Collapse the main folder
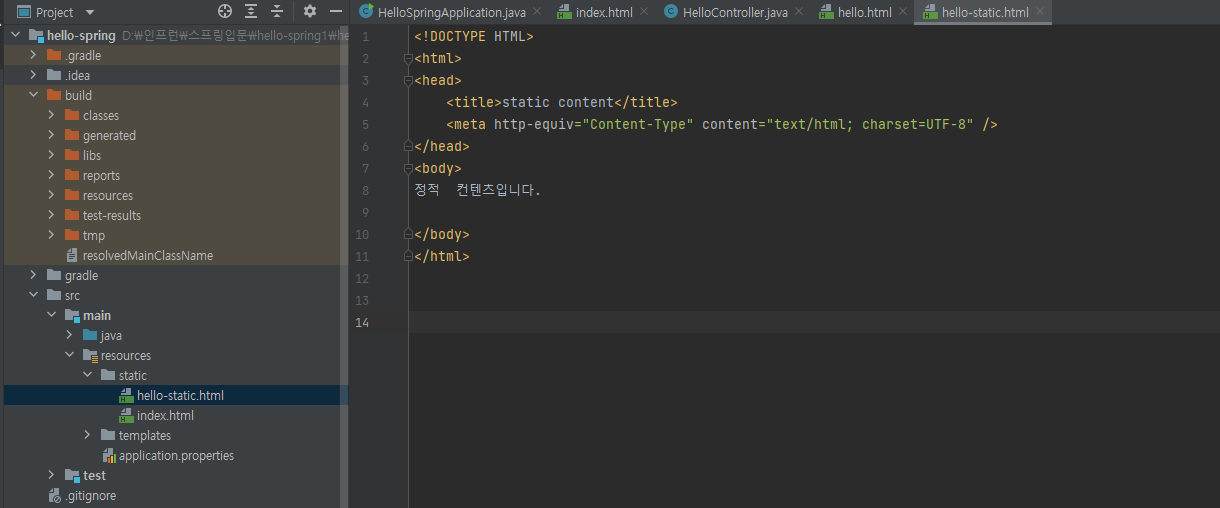The width and height of the screenshot is (1220, 508). point(51,315)
